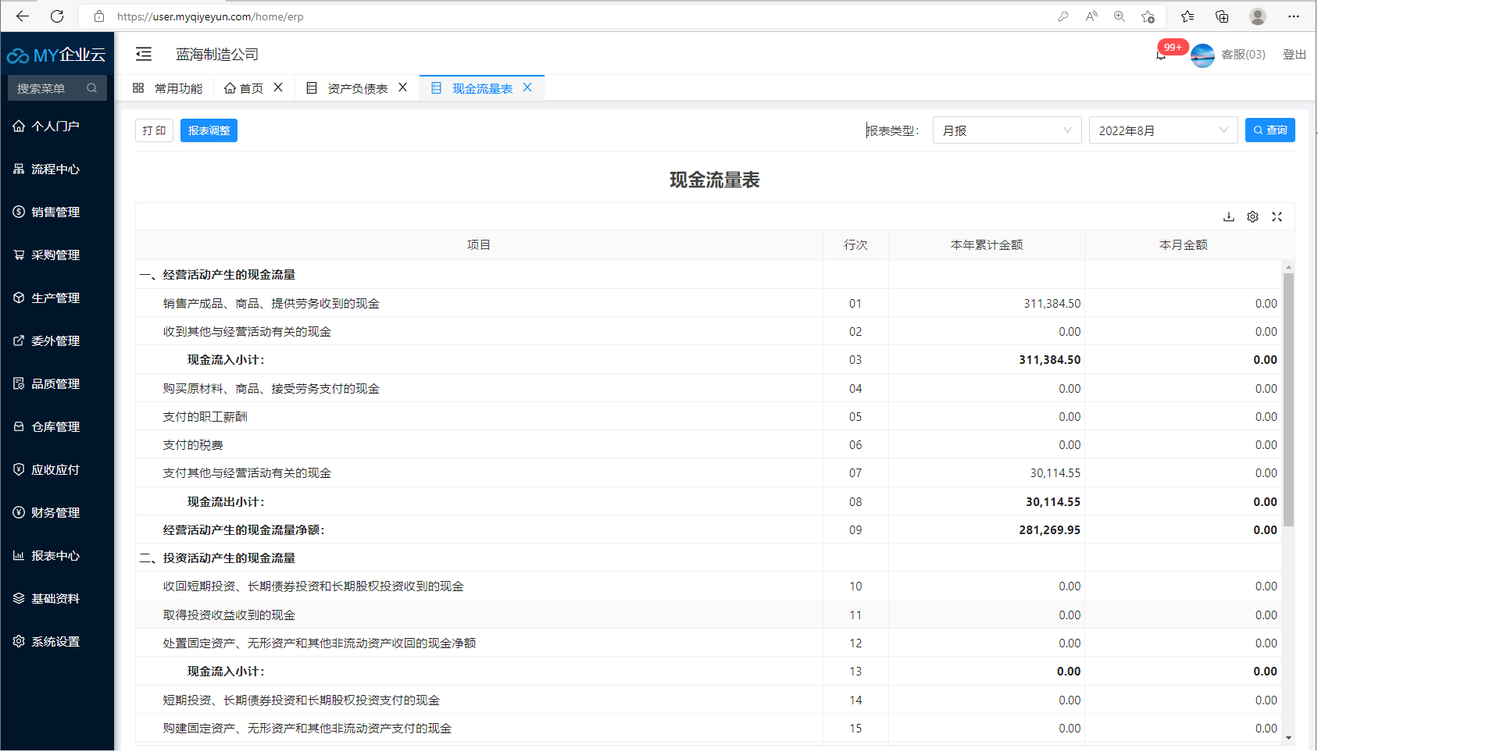
Task: Log out with the 登出 link
Action: click(x=1294, y=55)
